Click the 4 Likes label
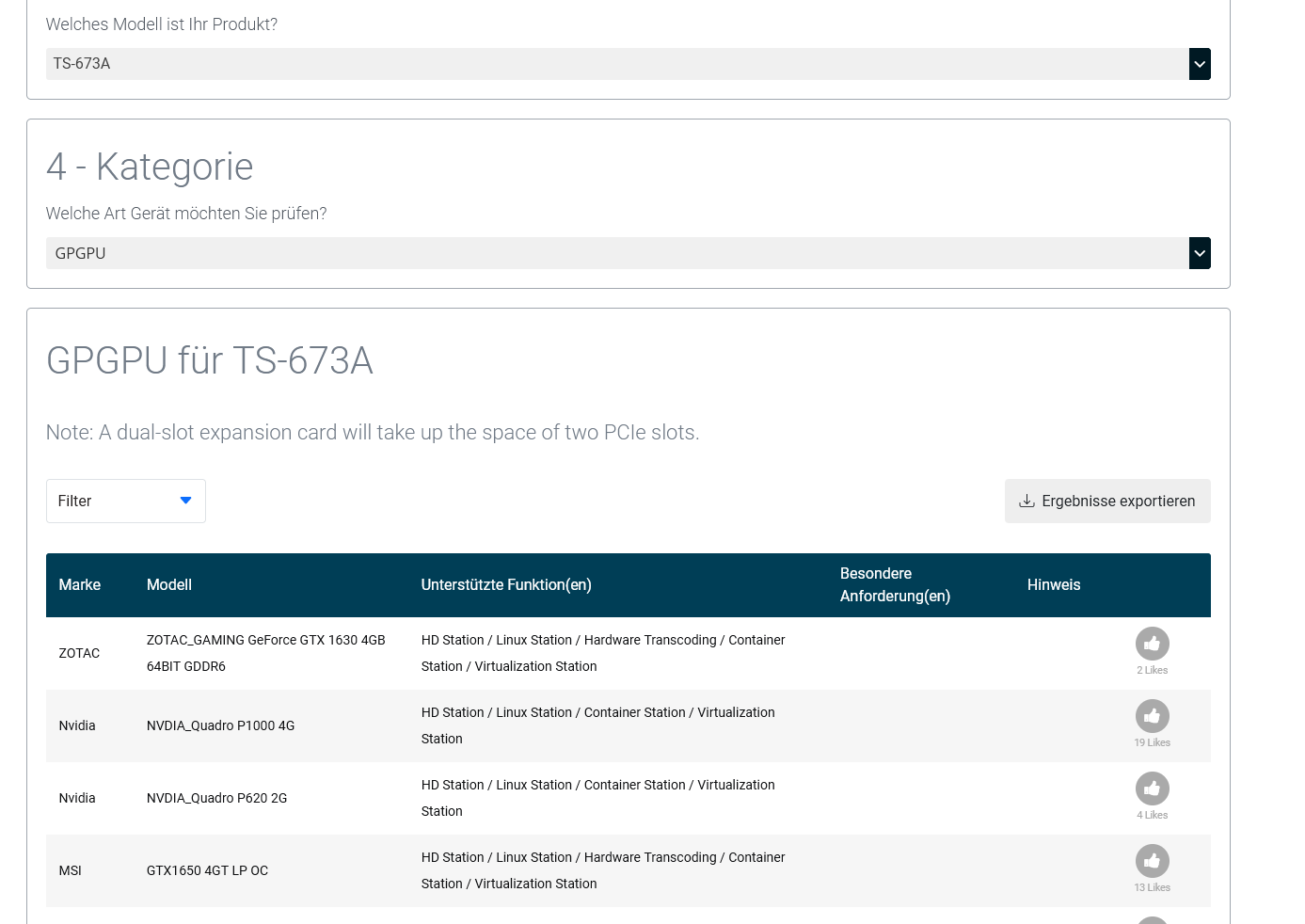Viewport: 1305px width, 924px height. [1152, 815]
